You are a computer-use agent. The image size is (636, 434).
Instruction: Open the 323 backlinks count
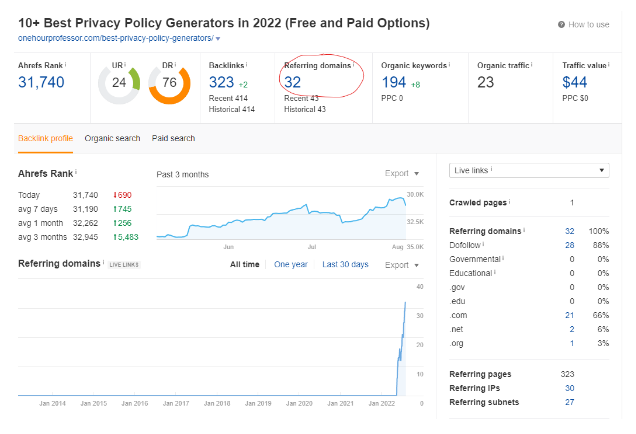(221, 82)
